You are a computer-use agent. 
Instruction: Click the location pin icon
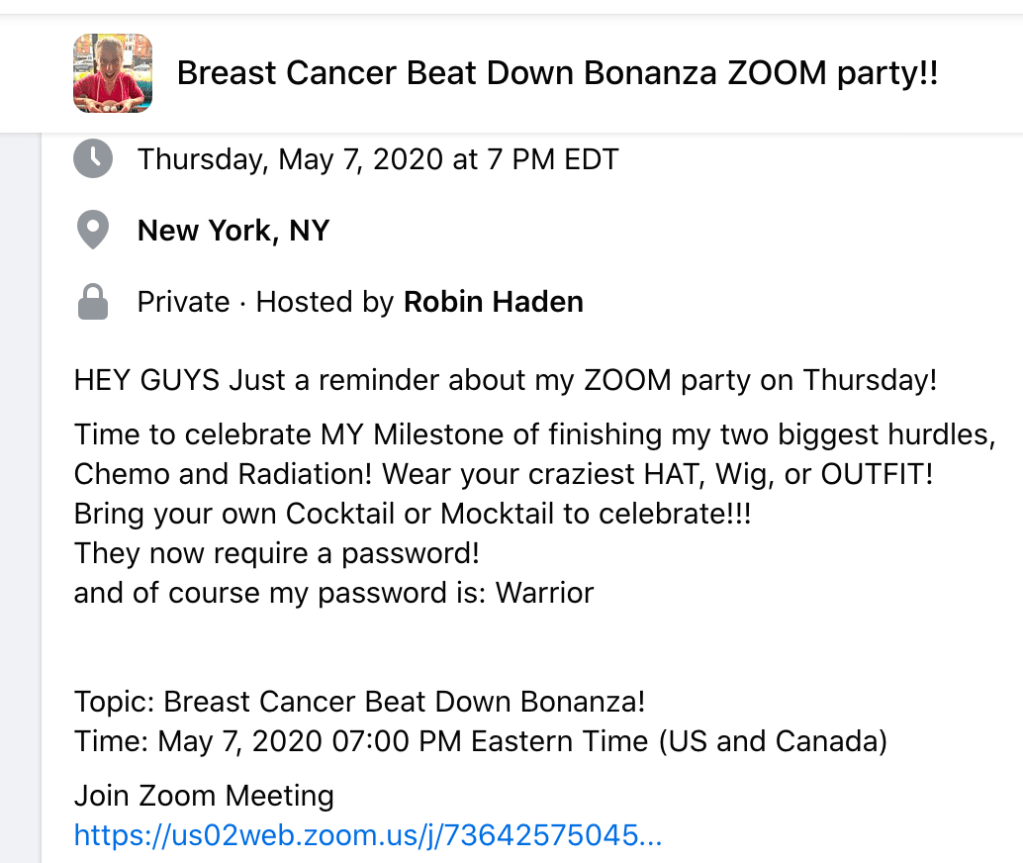[x=93, y=231]
